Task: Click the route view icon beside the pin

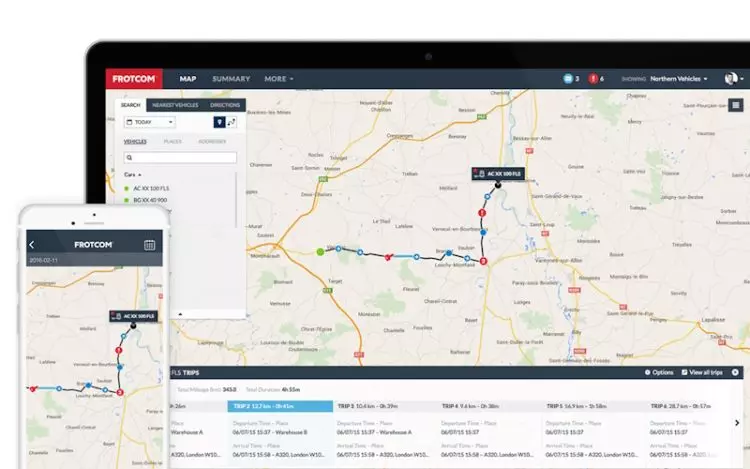Action: click(232, 122)
